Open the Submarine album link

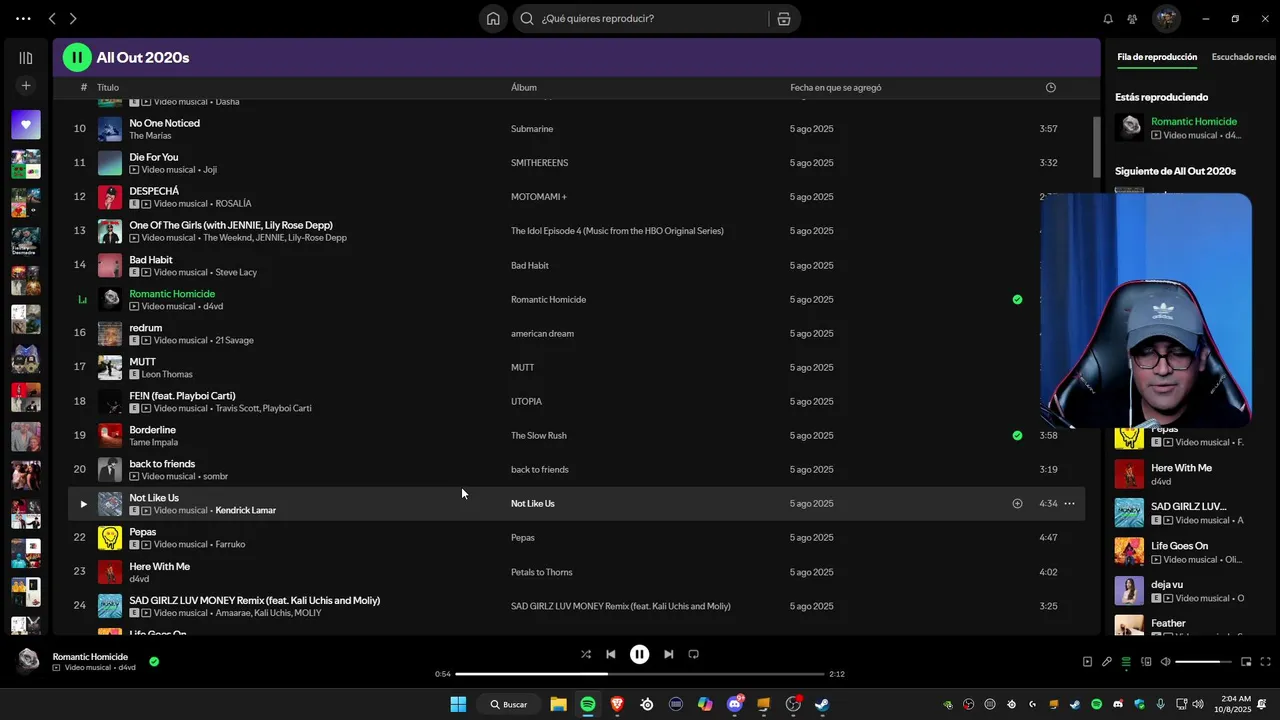[x=532, y=129]
